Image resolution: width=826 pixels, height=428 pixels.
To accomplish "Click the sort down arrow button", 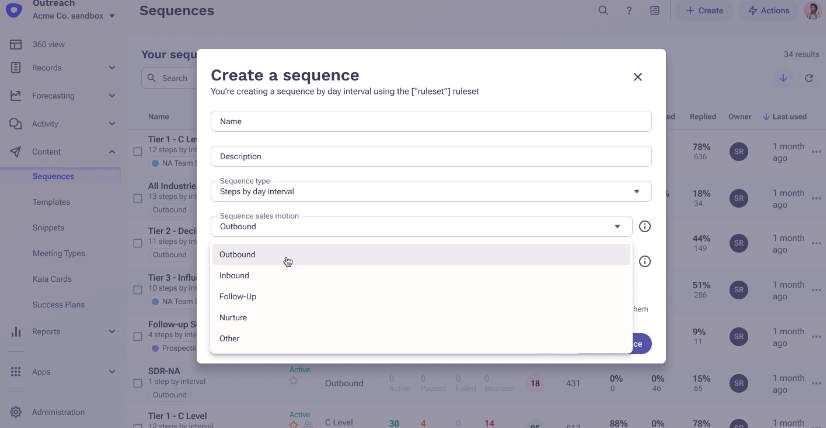I will (783, 78).
